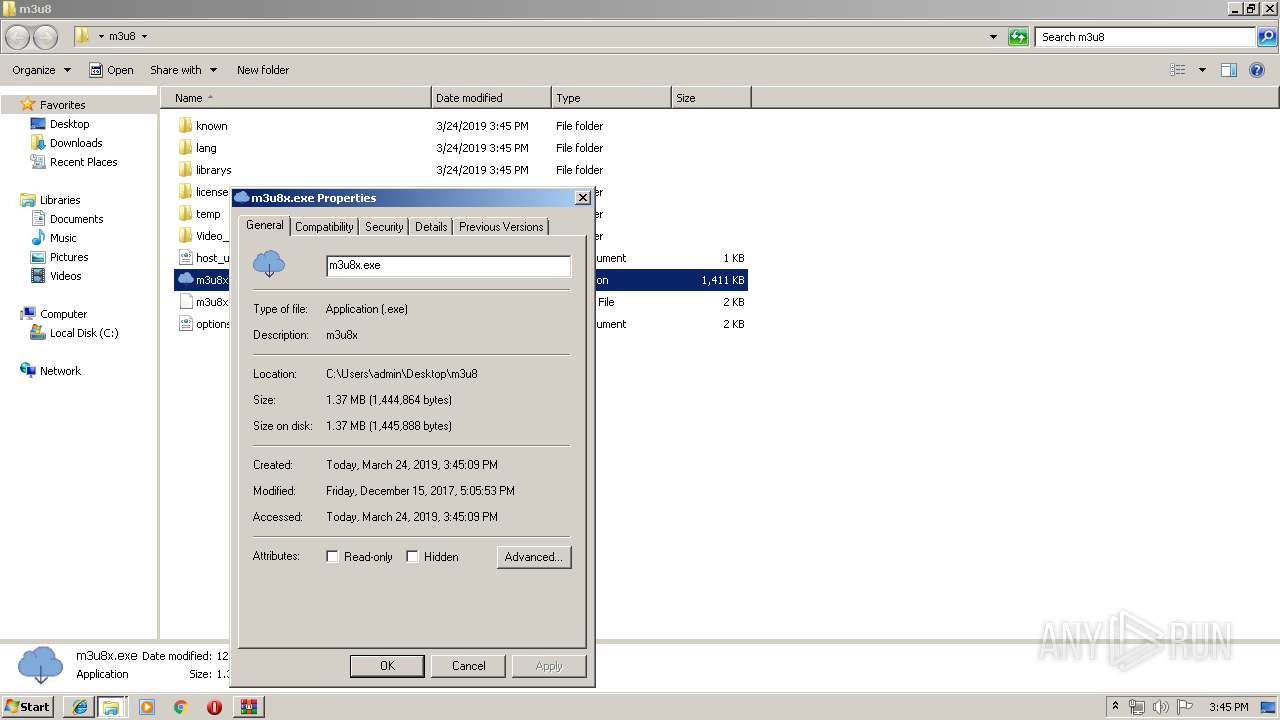Open the Share with dropdown
This screenshot has width=1280, height=720.
click(x=183, y=70)
